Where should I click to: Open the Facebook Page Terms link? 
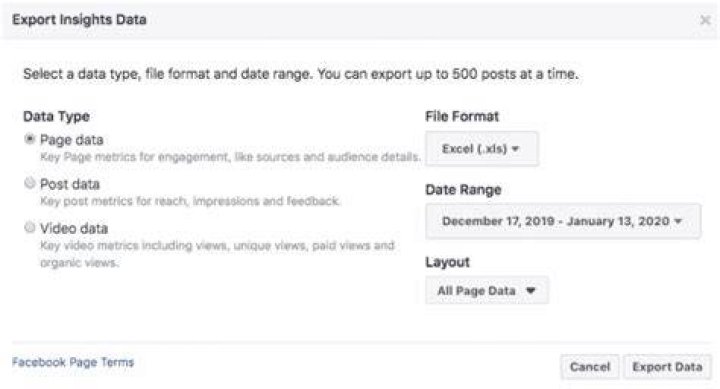coord(73,362)
